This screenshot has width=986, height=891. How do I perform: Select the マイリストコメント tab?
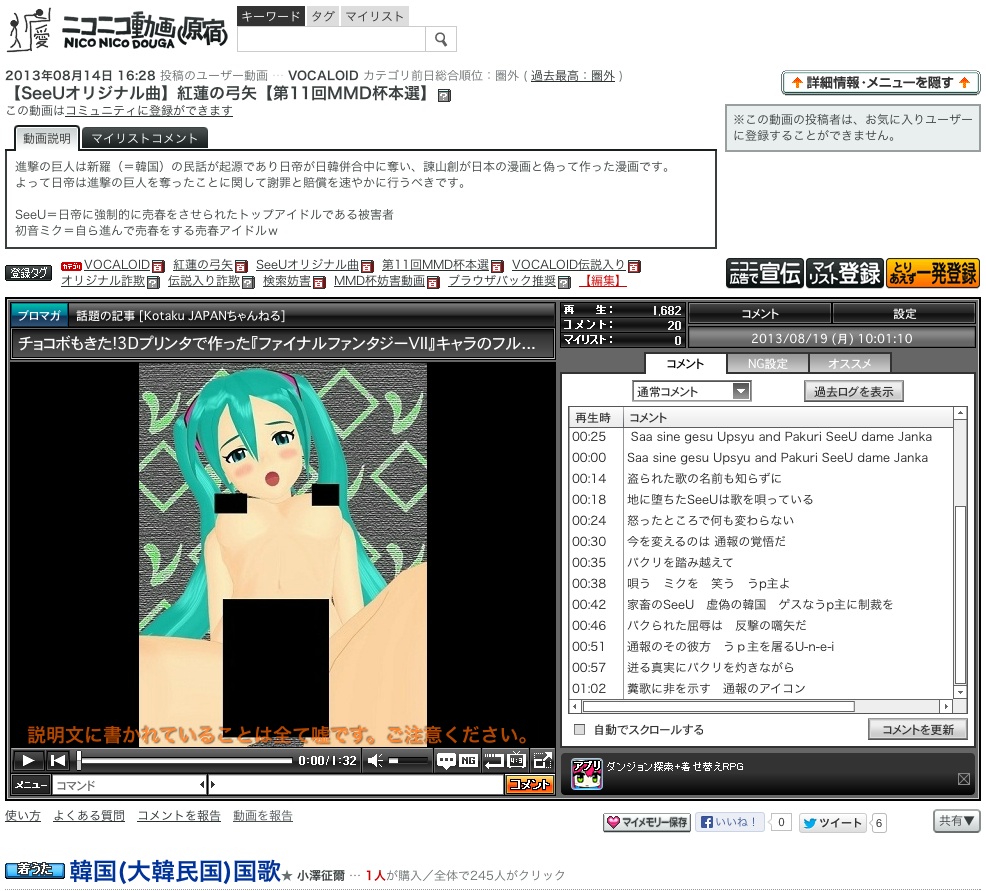click(145, 138)
